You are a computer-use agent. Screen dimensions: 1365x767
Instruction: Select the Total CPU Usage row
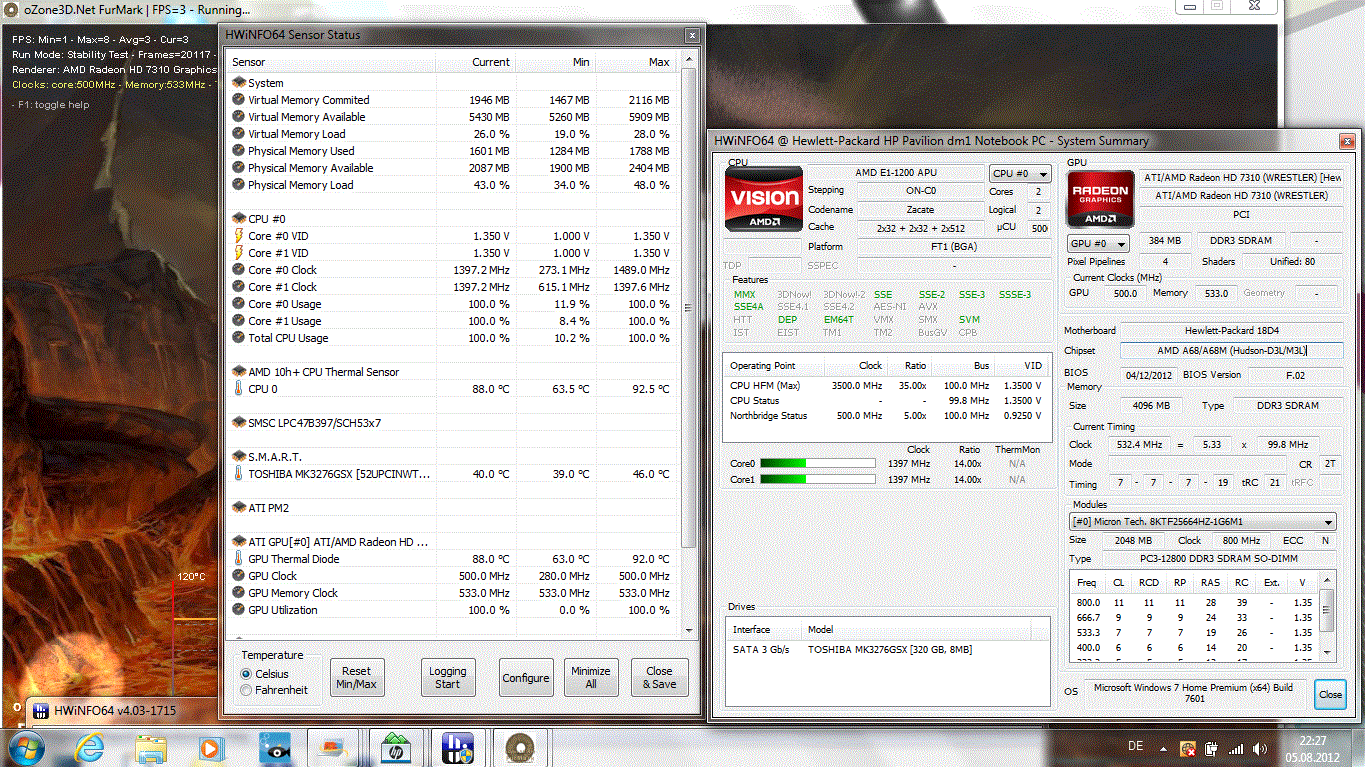453,338
